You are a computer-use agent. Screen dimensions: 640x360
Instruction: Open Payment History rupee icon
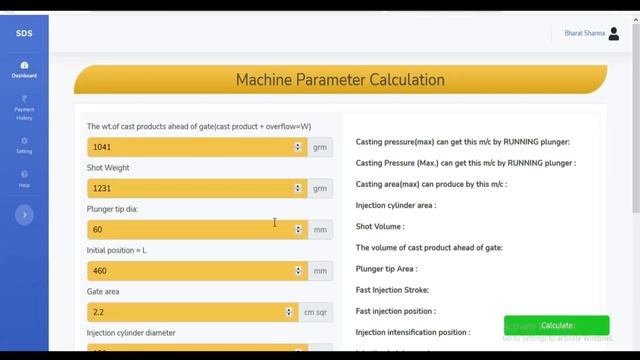tap(24, 99)
